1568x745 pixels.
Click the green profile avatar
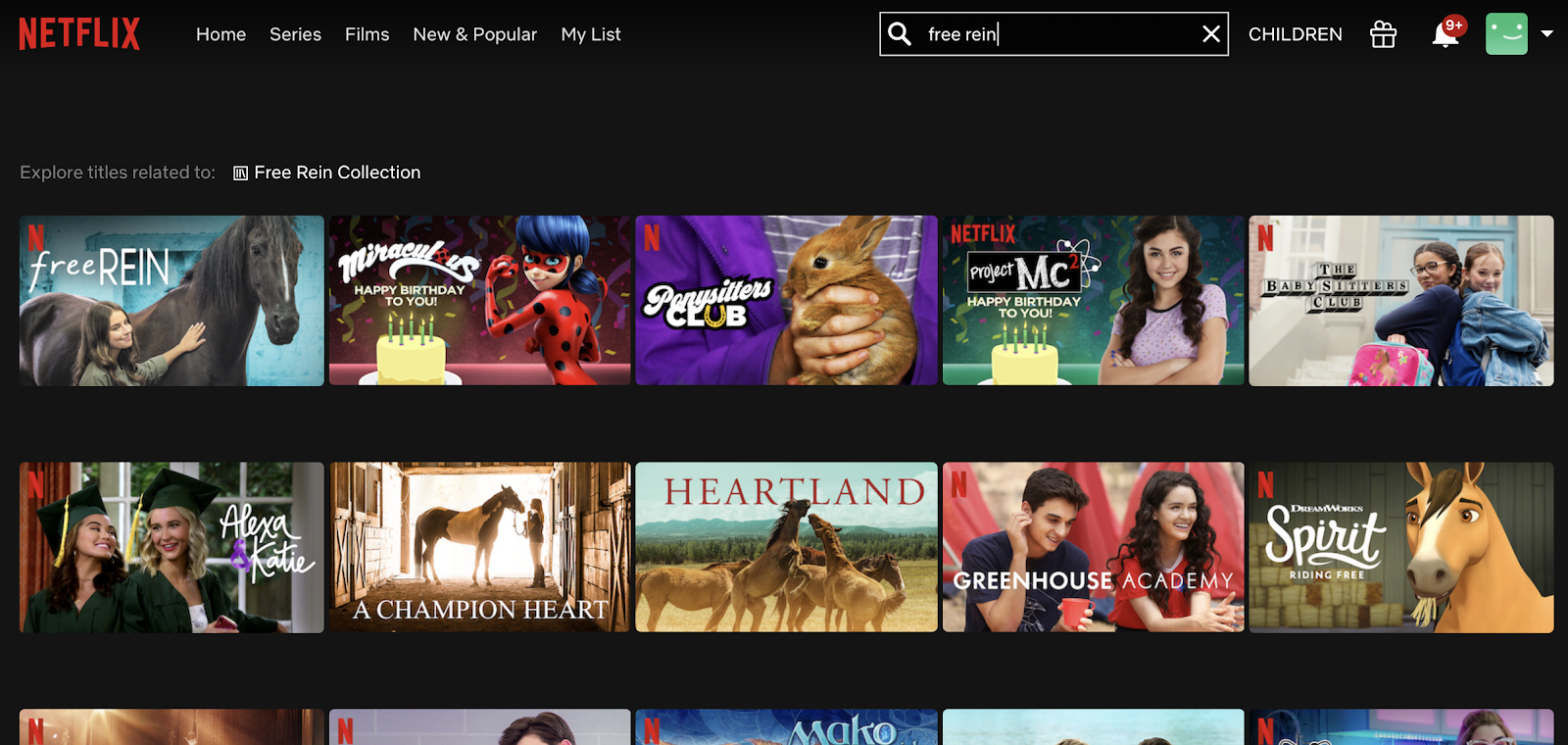[1506, 34]
